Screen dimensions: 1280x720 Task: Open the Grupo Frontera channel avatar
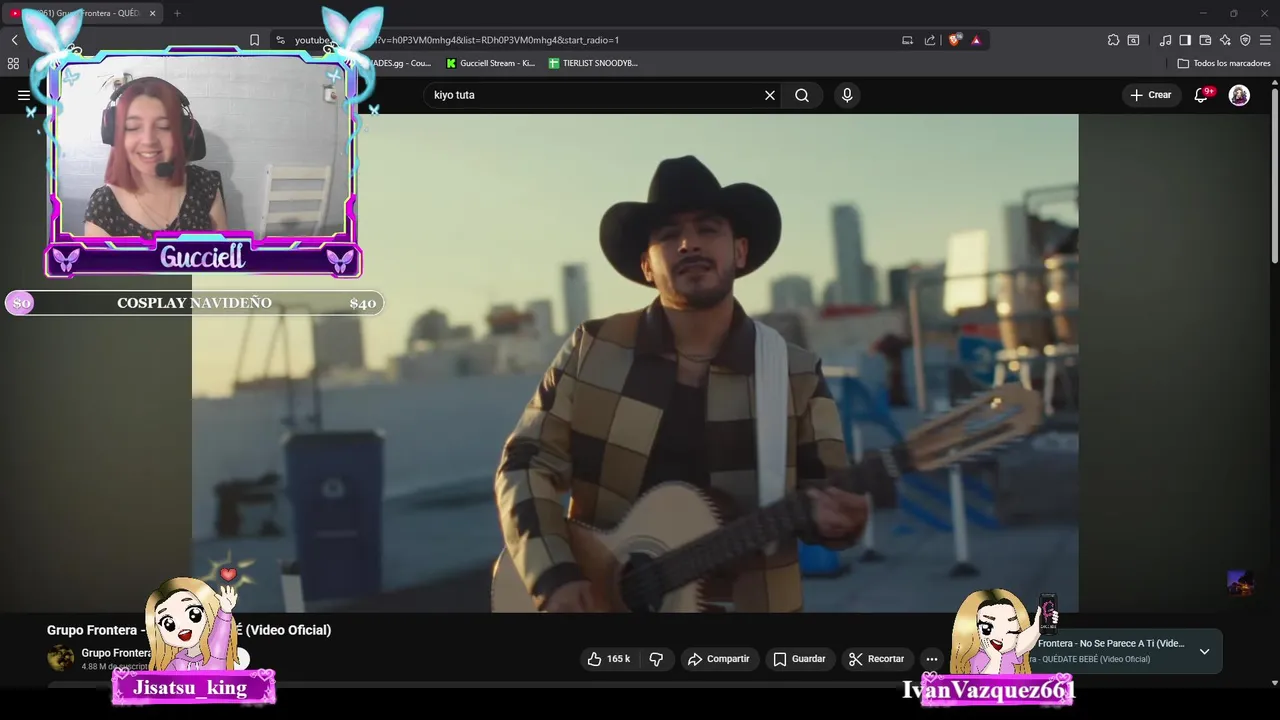coord(61,658)
